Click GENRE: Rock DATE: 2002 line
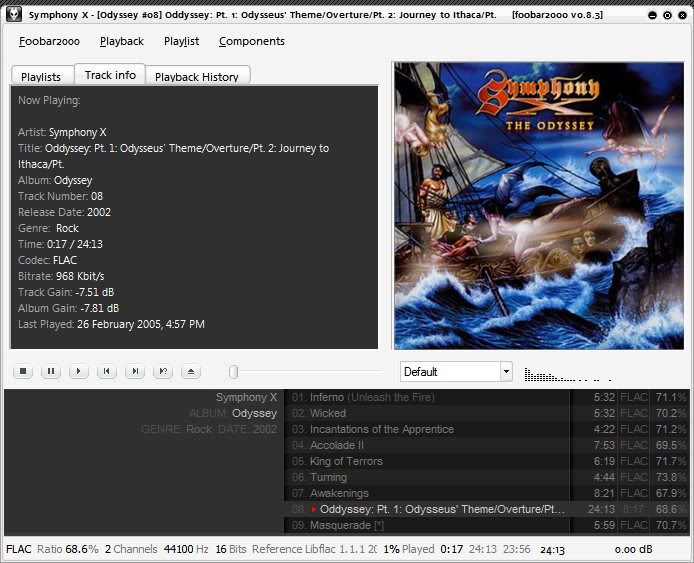 point(209,429)
